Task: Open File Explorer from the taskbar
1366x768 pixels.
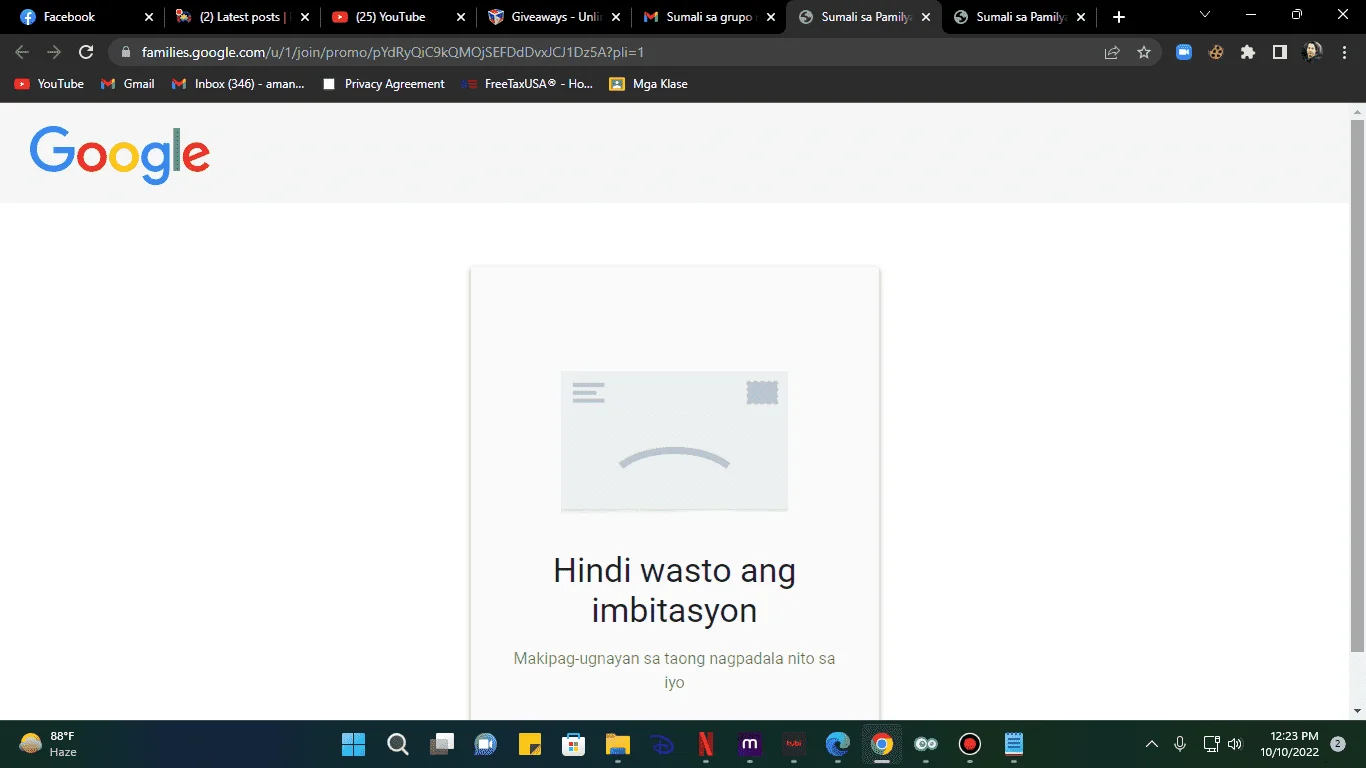Action: pos(617,744)
